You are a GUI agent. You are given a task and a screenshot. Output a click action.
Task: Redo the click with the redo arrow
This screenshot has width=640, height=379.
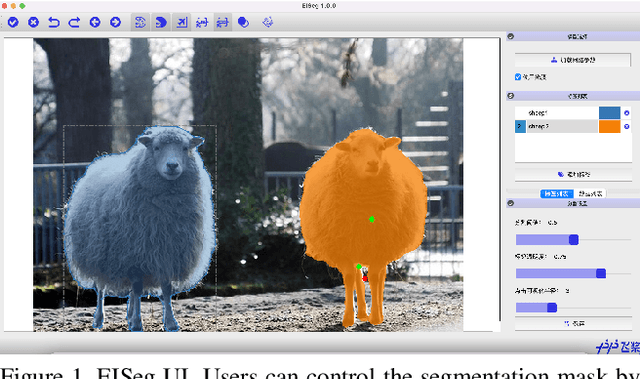[74, 22]
